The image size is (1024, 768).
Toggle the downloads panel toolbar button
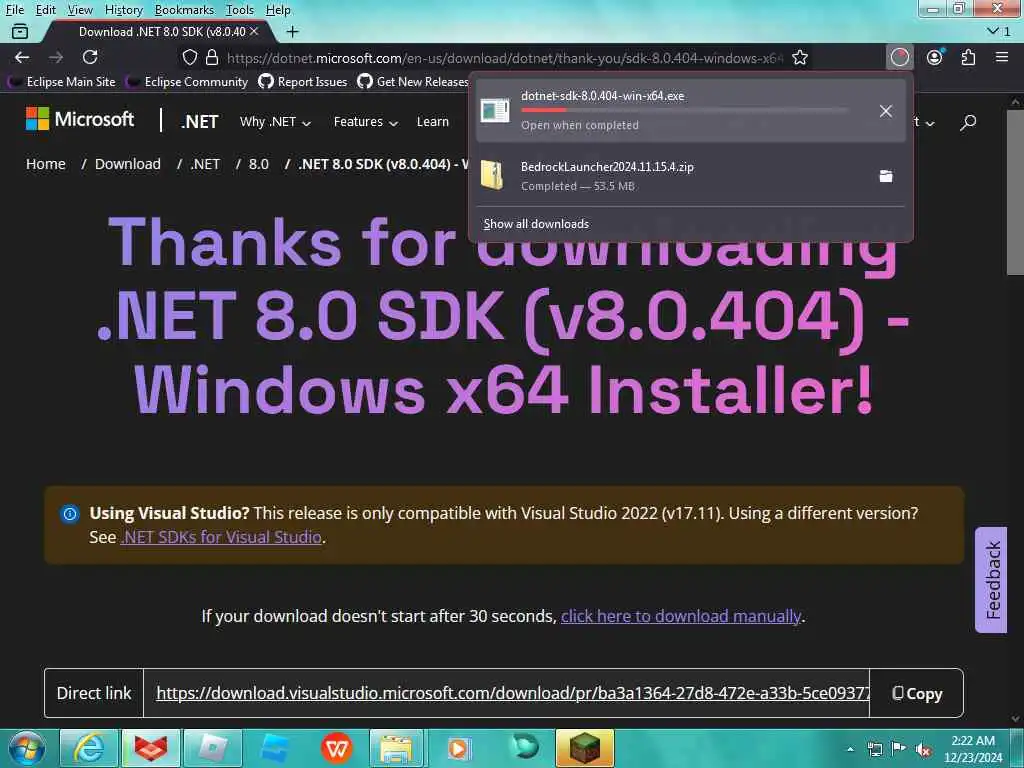[x=899, y=57]
